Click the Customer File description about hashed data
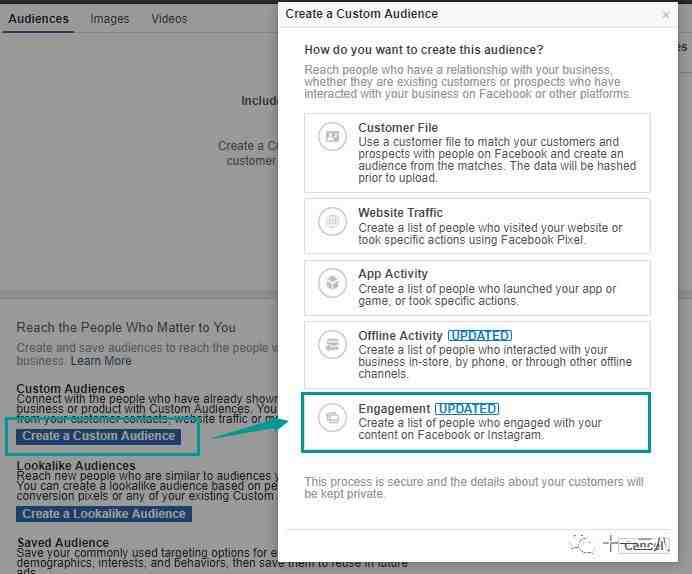The width and height of the screenshot is (692, 574). 497,160
